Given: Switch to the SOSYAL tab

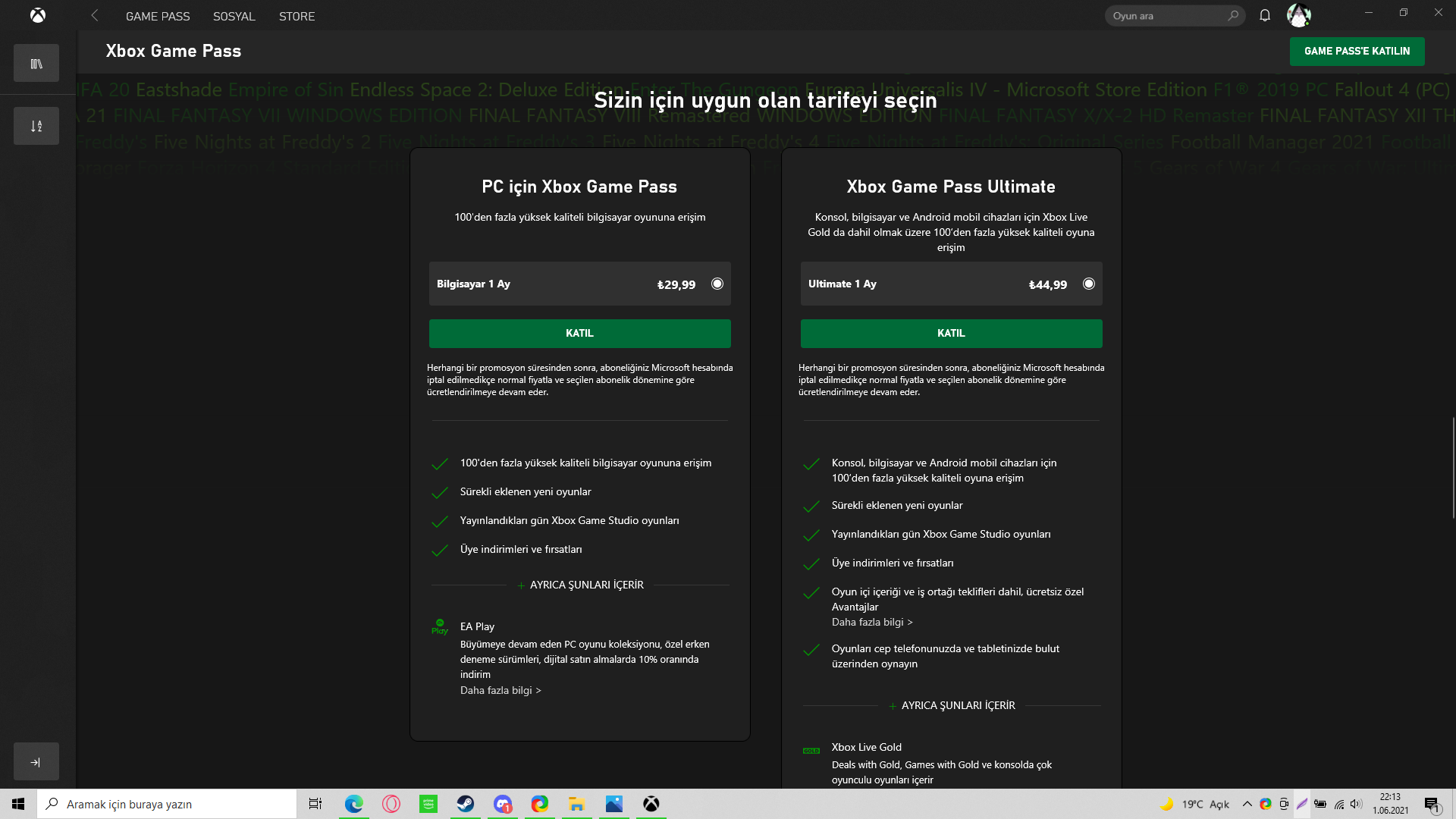Looking at the screenshot, I should [234, 16].
